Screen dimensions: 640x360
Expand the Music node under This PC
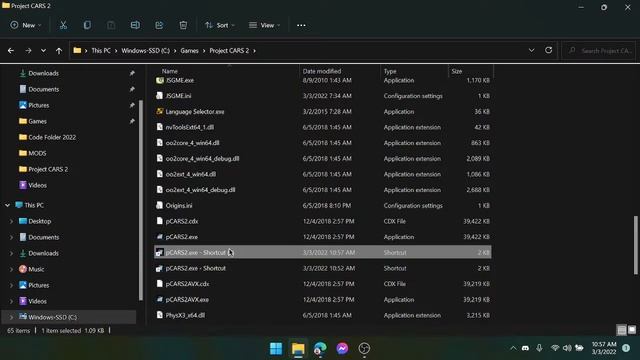pos(11,269)
